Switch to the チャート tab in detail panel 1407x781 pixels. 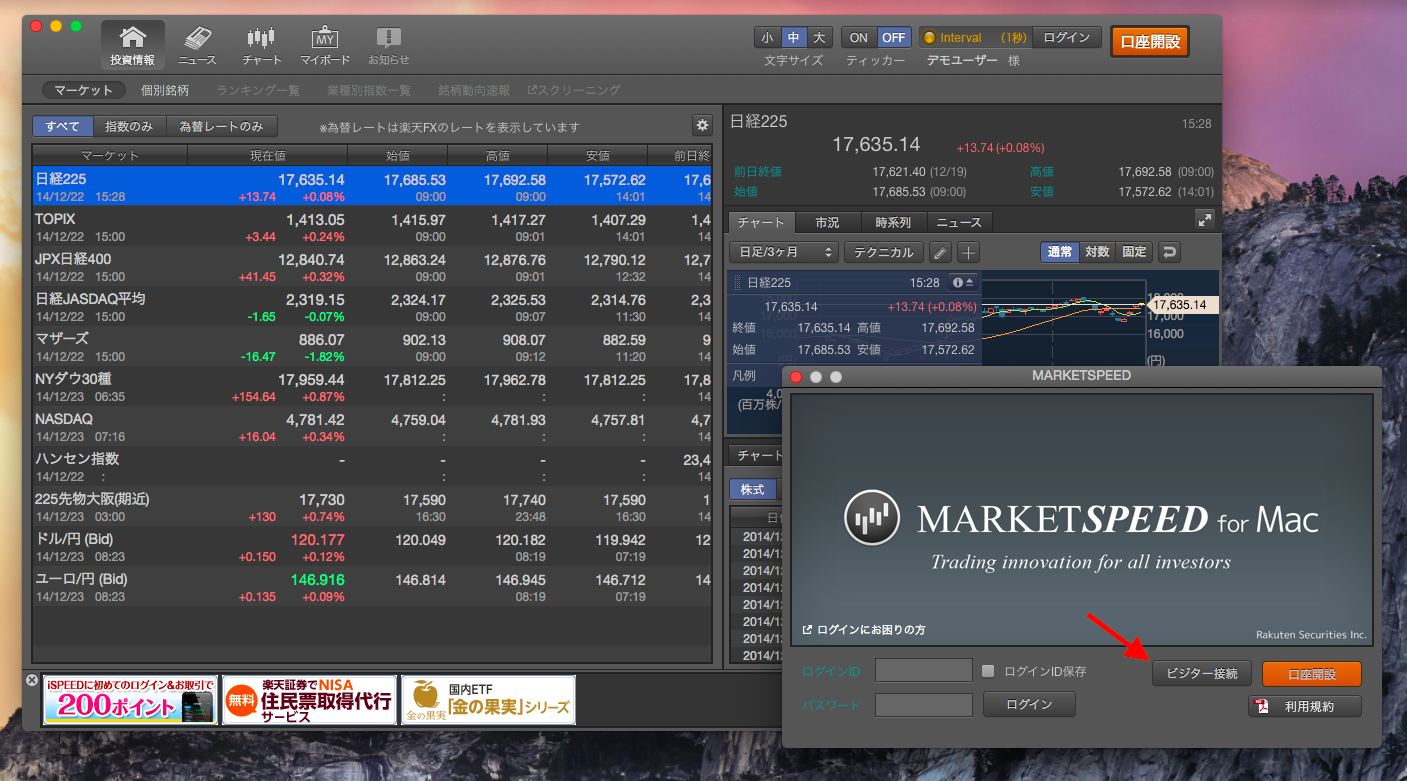tap(761, 222)
